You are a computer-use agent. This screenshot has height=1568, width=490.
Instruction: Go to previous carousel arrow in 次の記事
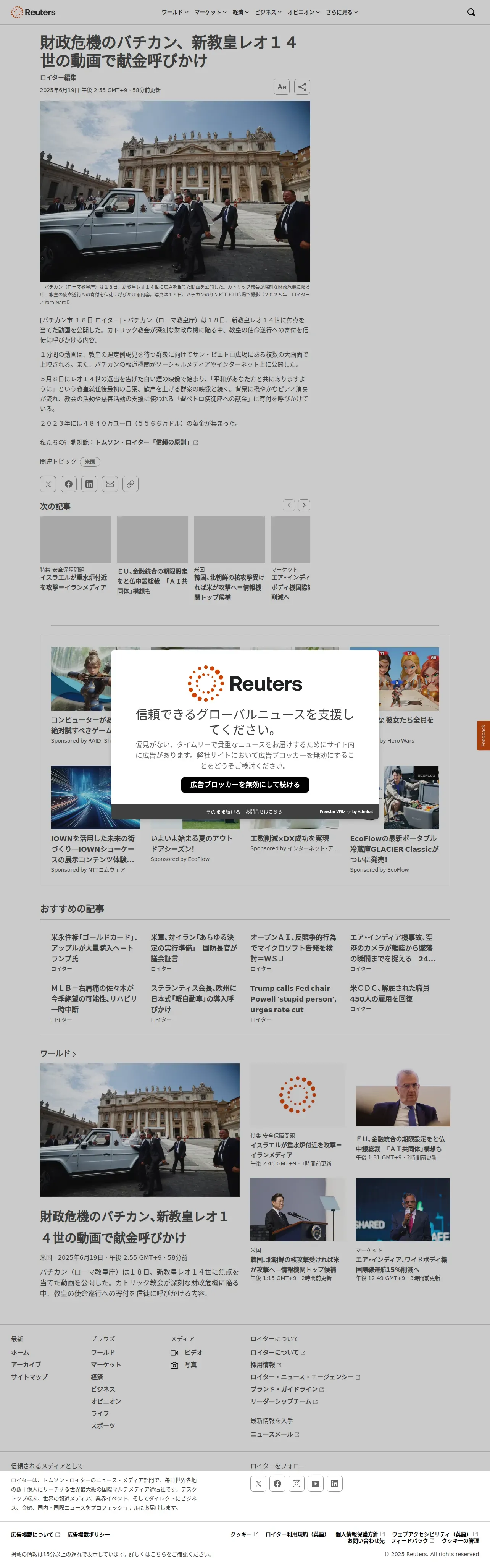[x=289, y=505]
